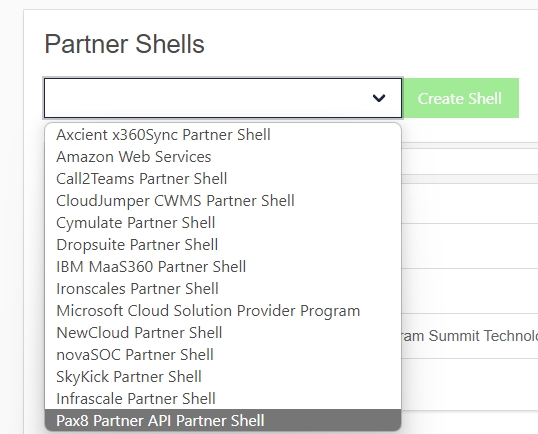This screenshot has height=434, width=538.
Task: Choose NewCloud Partner Shell option
Action: coord(223,332)
